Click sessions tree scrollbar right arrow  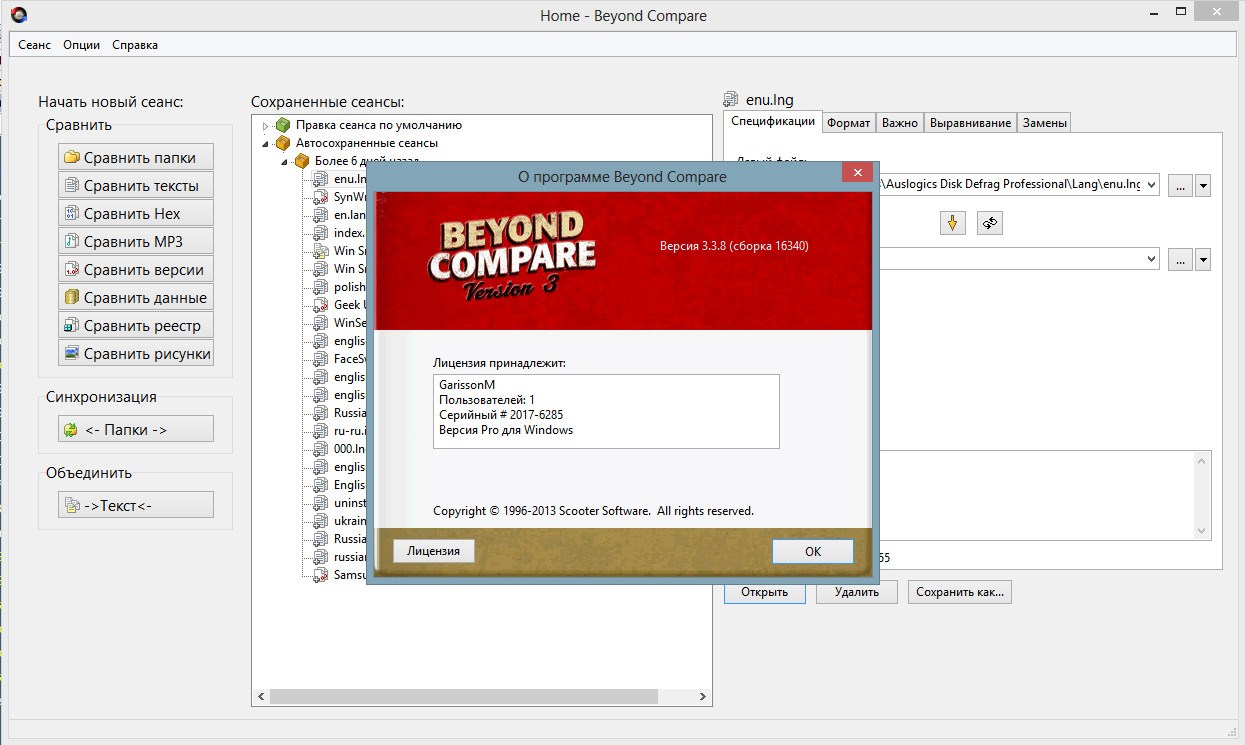click(703, 697)
